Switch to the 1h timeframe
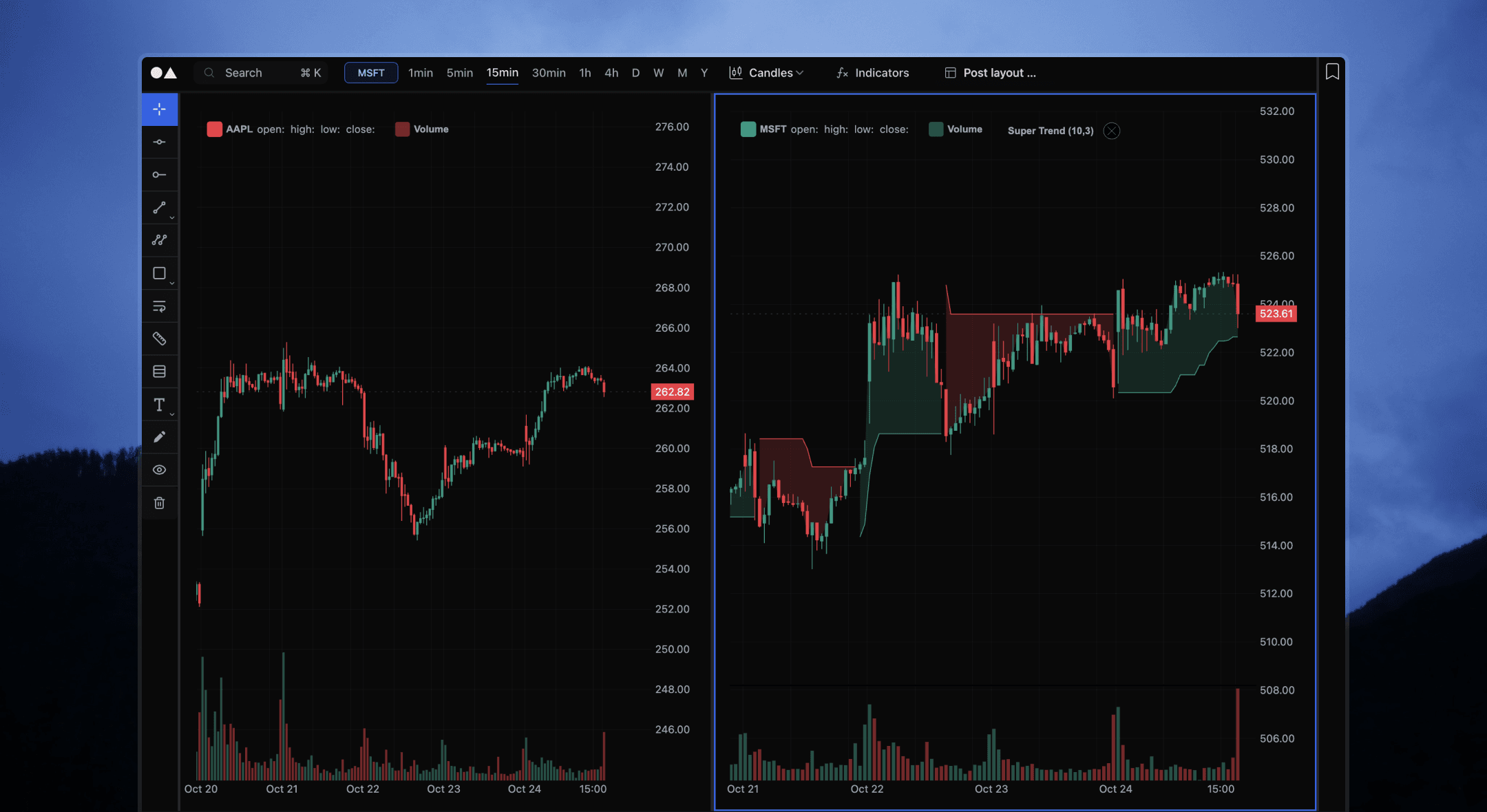The width and height of the screenshot is (1487, 812). click(584, 72)
